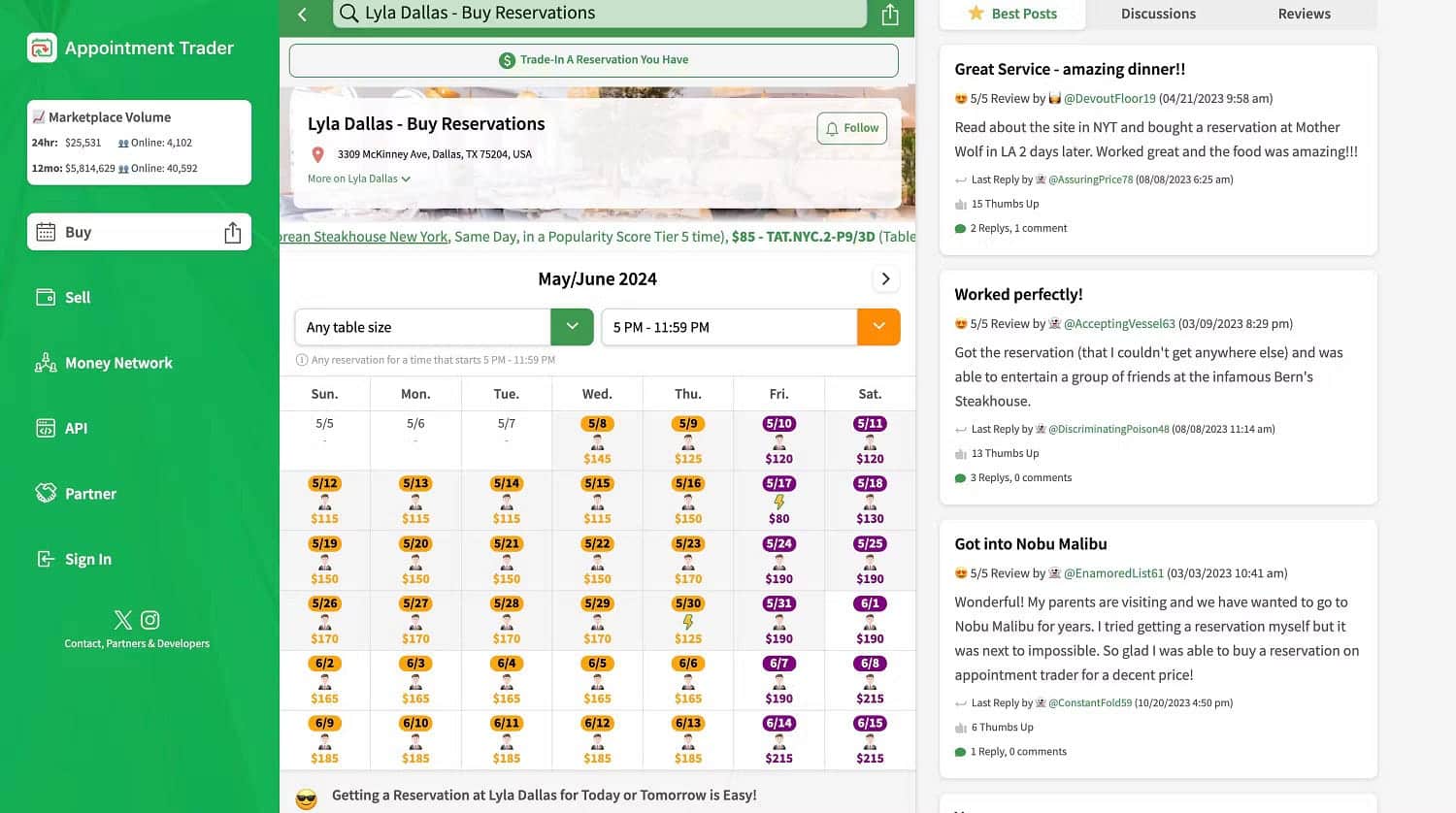1456x813 pixels.
Task: Select the 5/17 date for $80
Action: click(x=778, y=501)
